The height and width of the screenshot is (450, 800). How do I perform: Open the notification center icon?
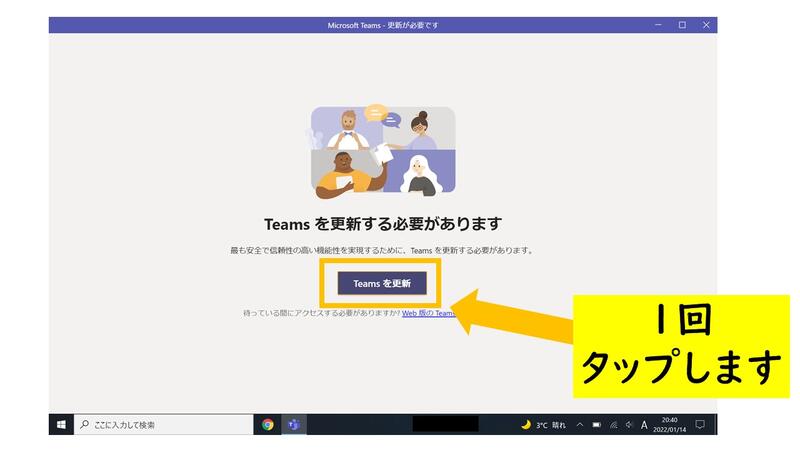coord(700,424)
